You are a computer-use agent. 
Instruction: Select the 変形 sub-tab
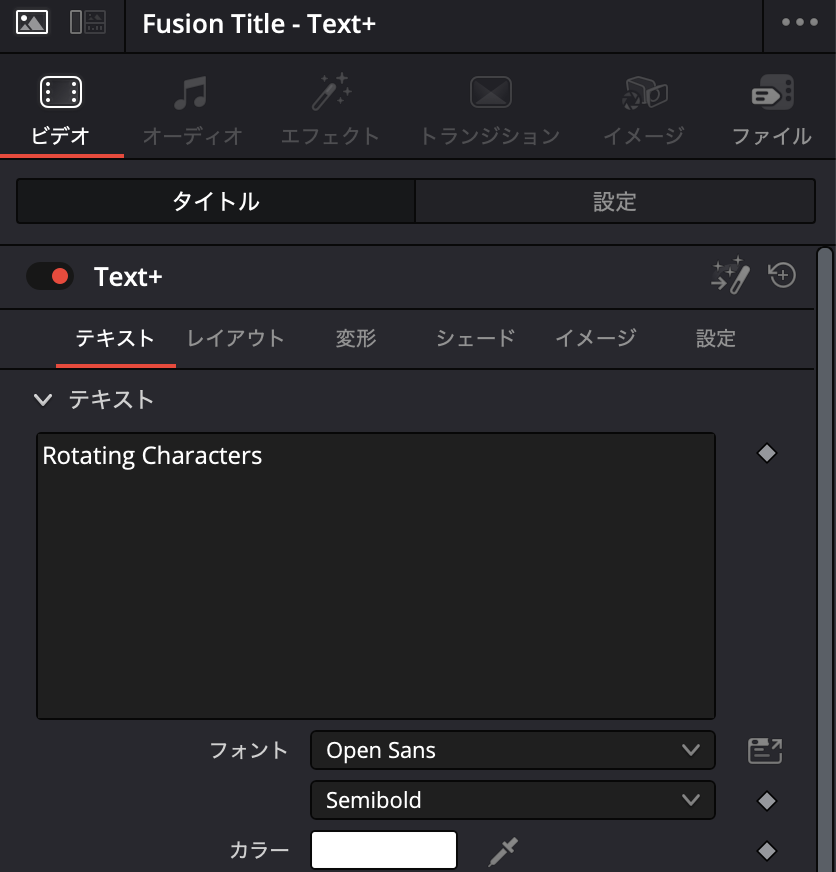pyautogui.click(x=356, y=338)
